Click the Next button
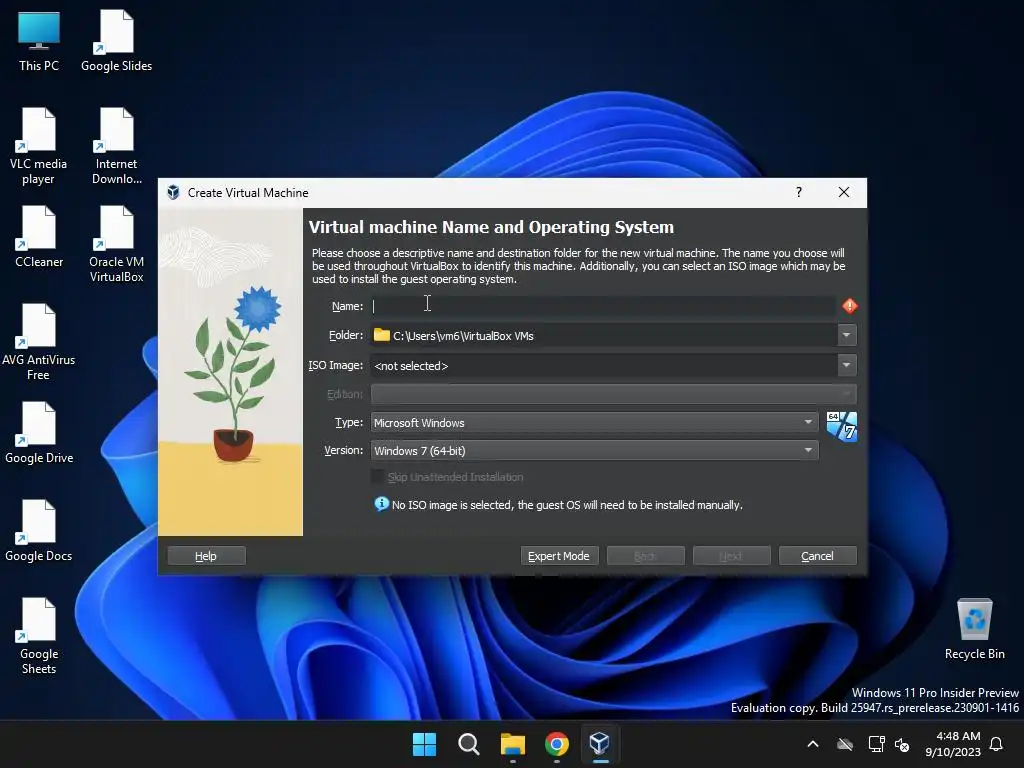The width and height of the screenshot is (1024, 768). (x=731, y=556)
